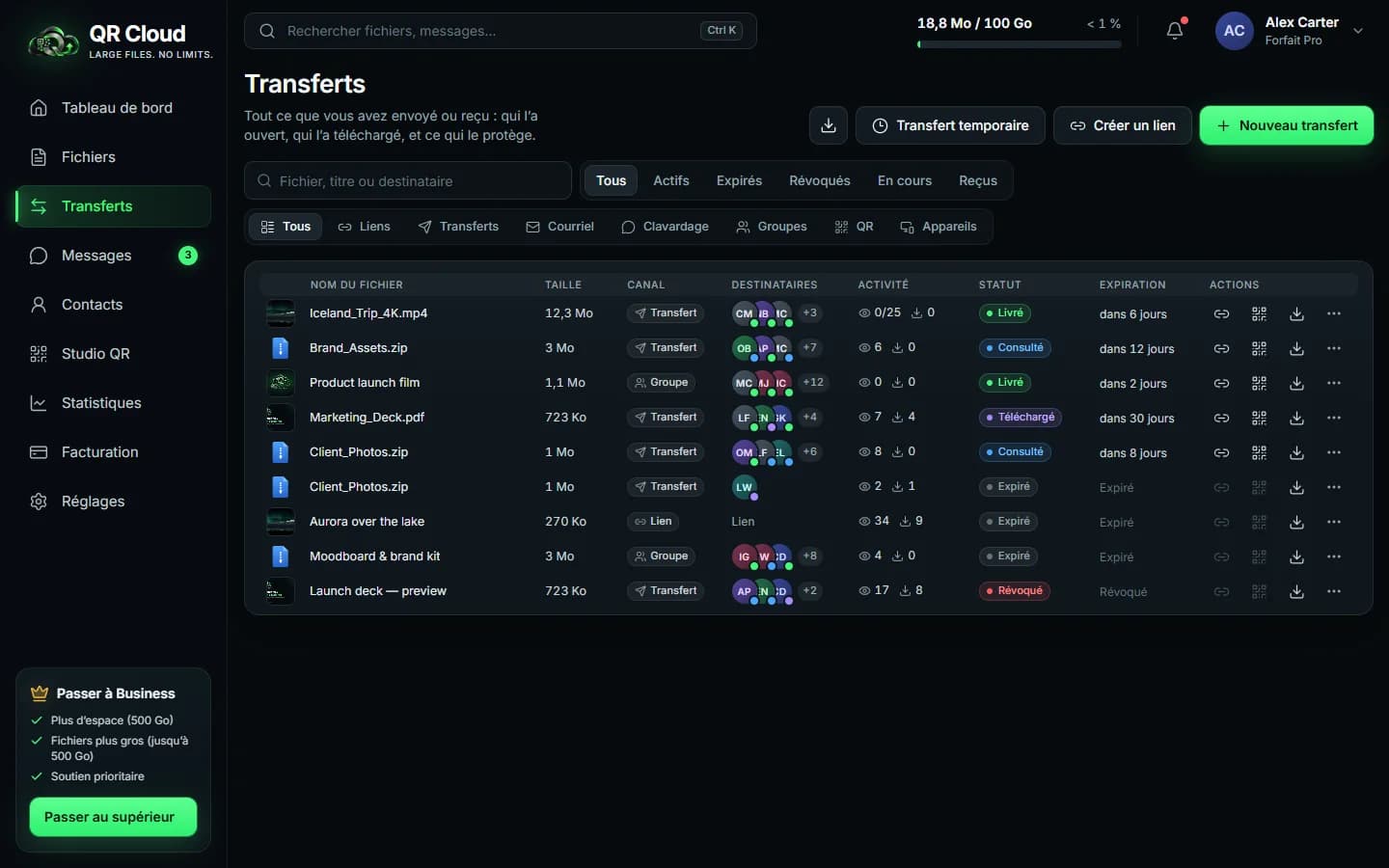Viewport: 1389px width, 868px height.
Task: Download Product launch film via row icon
Action: [1296, 383]
